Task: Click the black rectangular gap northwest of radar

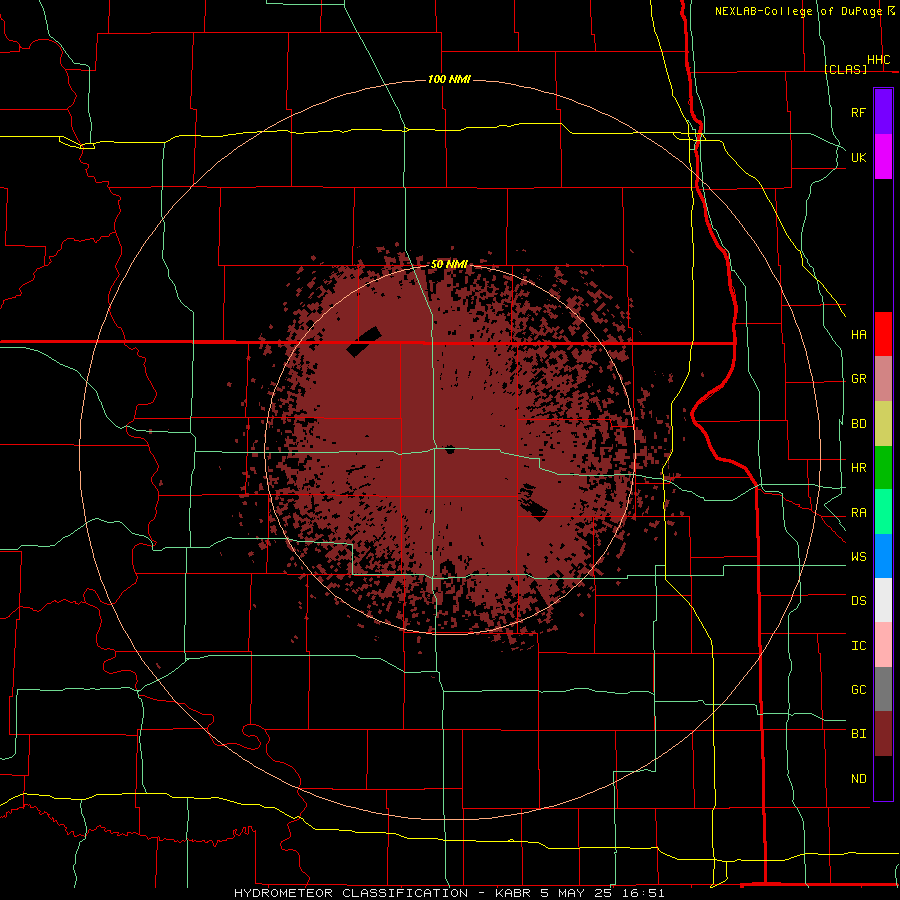Action: (x=364, y=342)
